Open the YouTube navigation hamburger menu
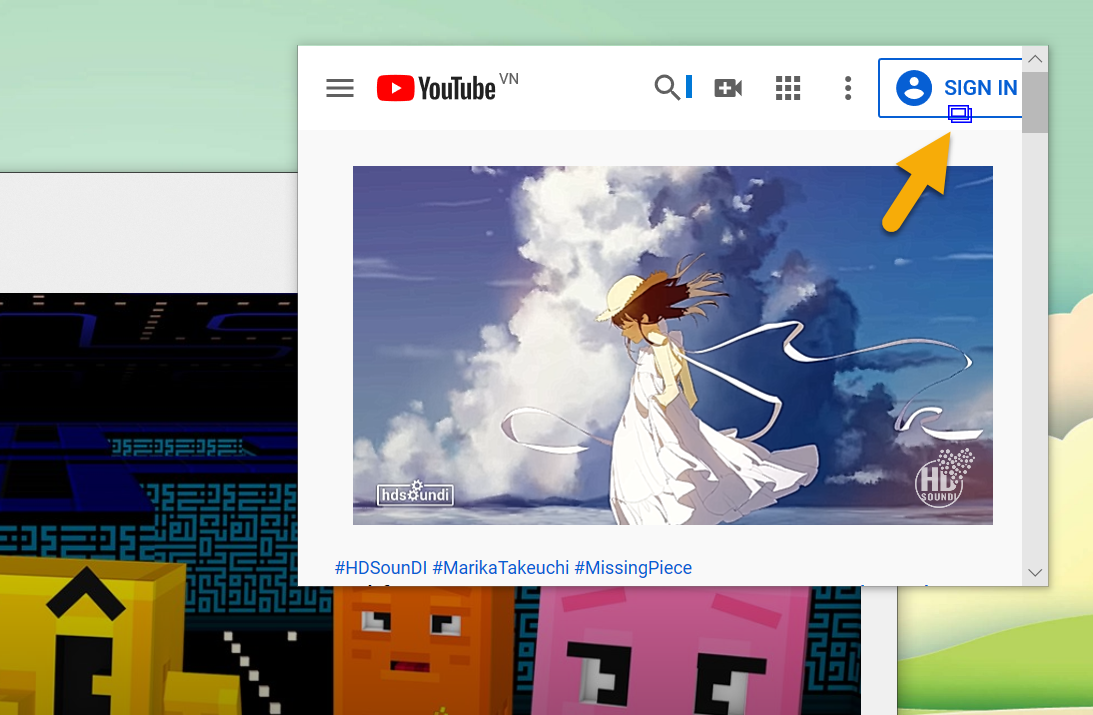1093x715 pixels. [339, 88]
